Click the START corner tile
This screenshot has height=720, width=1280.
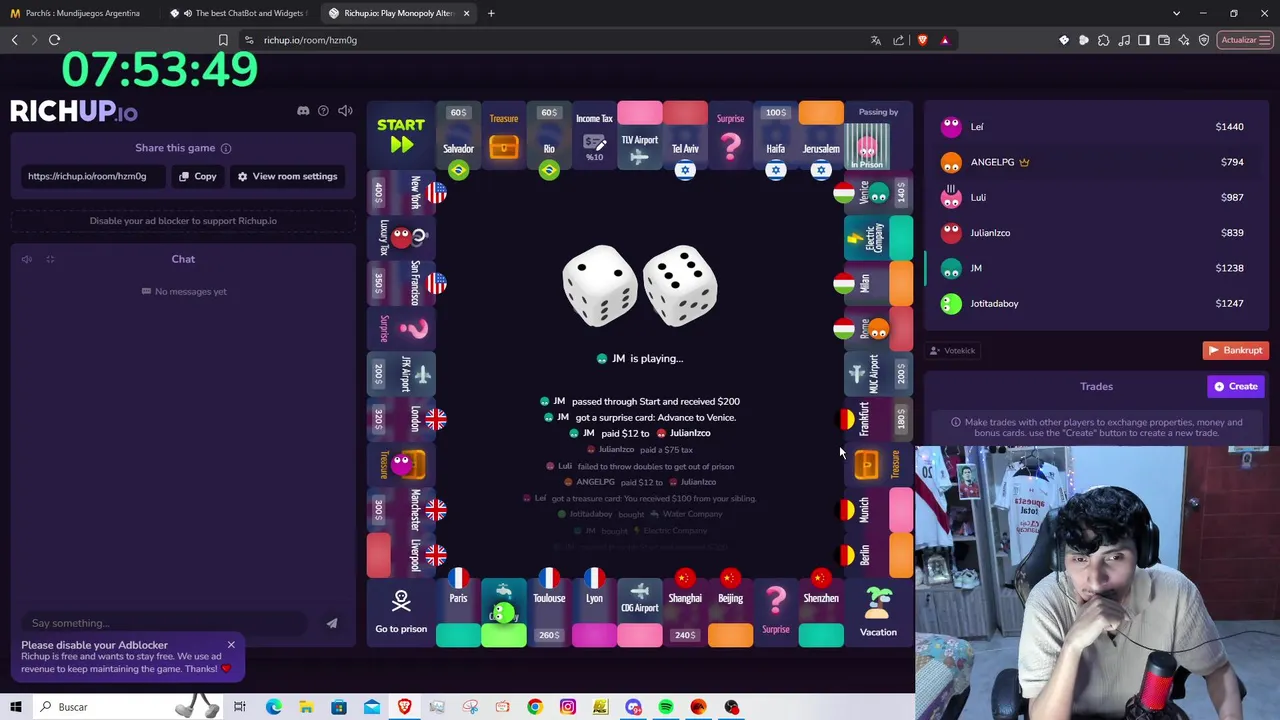pos(401,136)
